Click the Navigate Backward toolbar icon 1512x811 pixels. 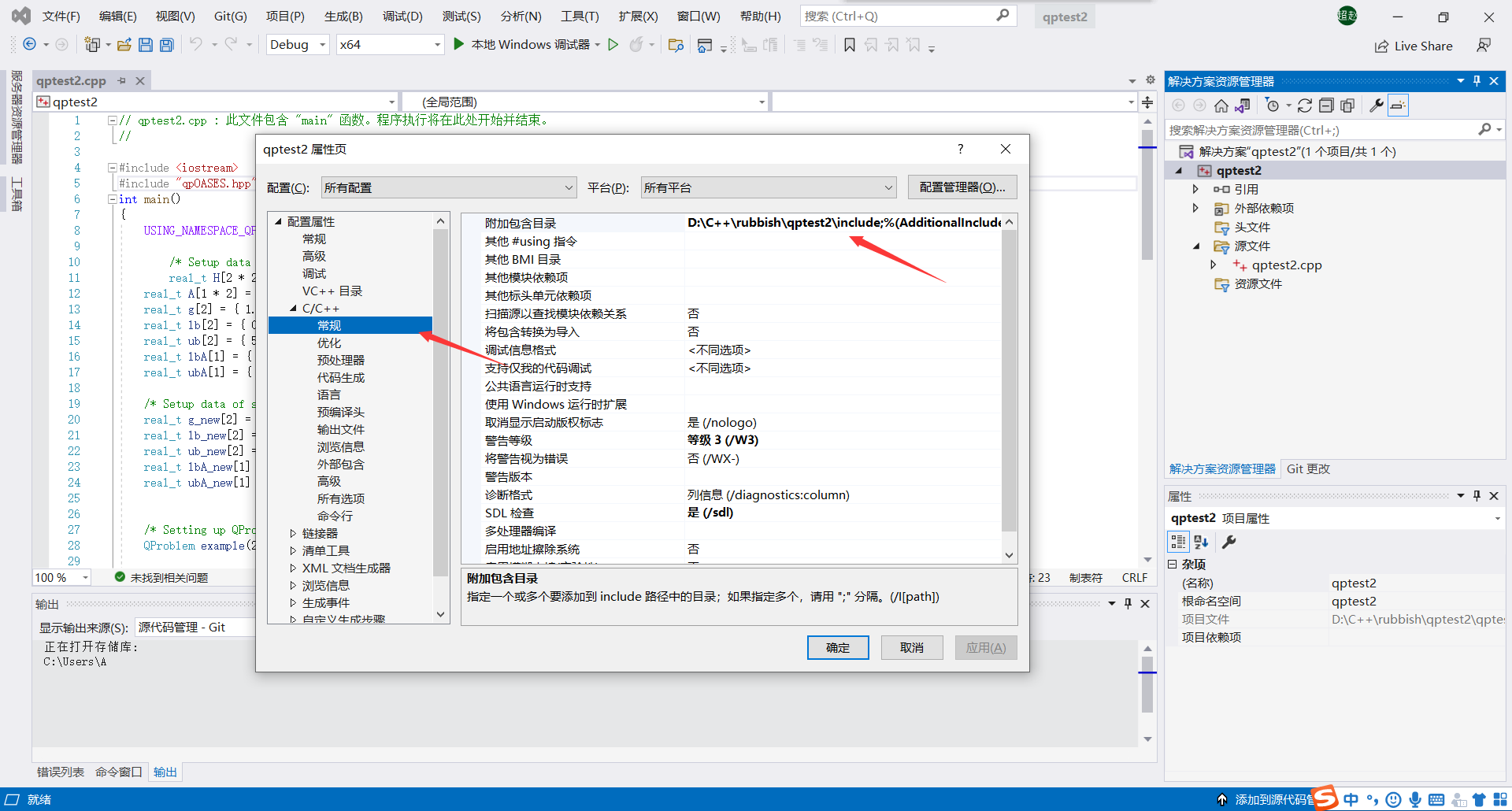pyautogui.click(x=30, y=45)
